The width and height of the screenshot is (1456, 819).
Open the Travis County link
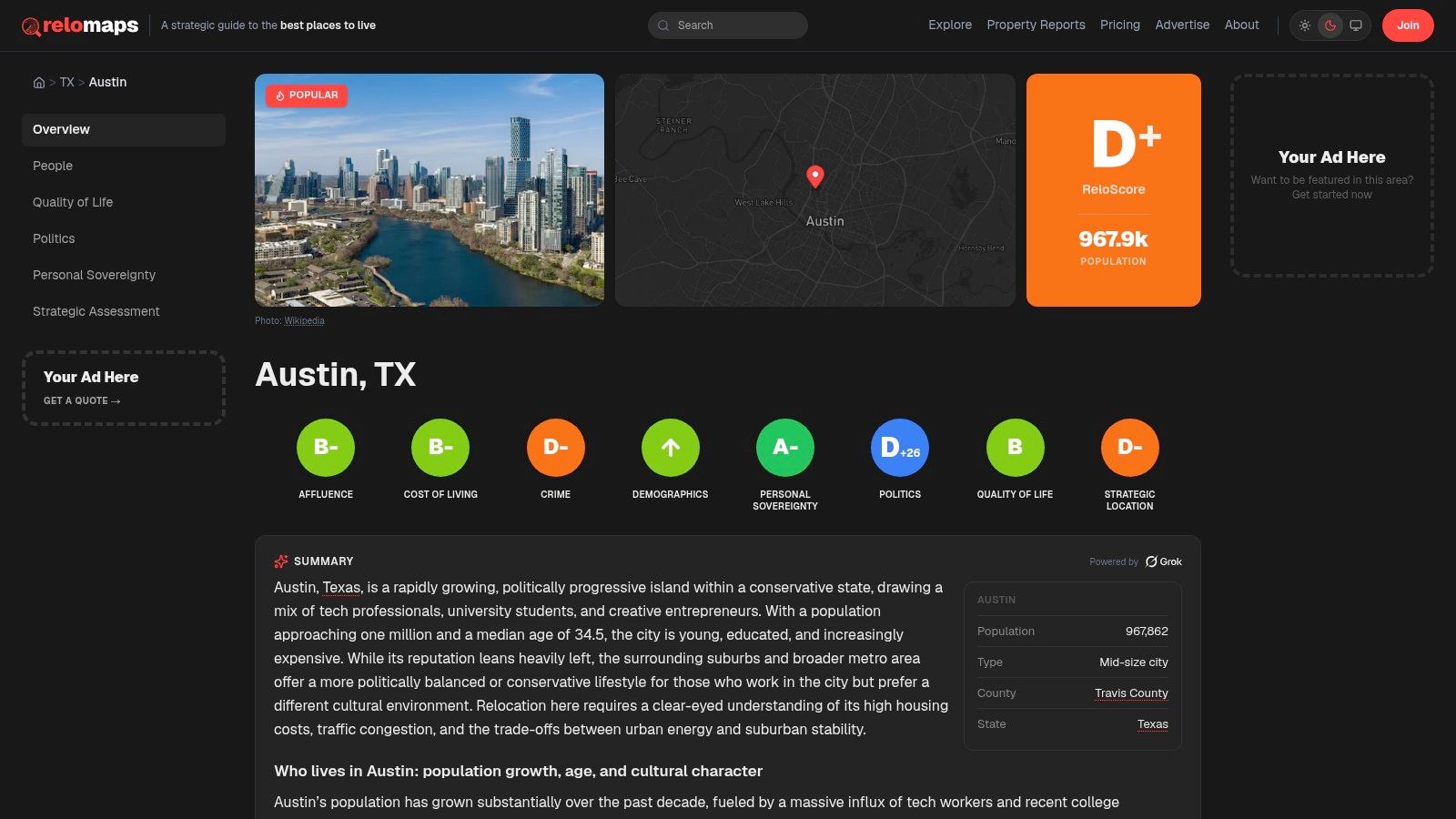tap(1131, 693)
